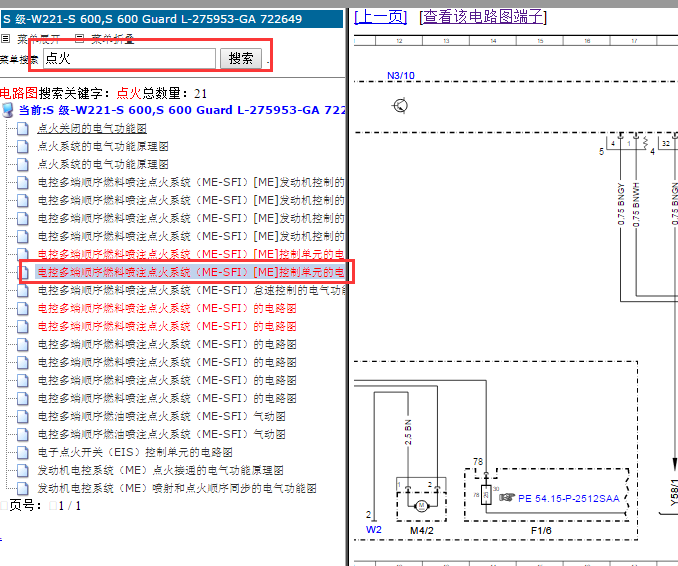This screenshot has width=678, height=566.
Task: Click the N3/10 component label in diagram
Action: (401, 76)
